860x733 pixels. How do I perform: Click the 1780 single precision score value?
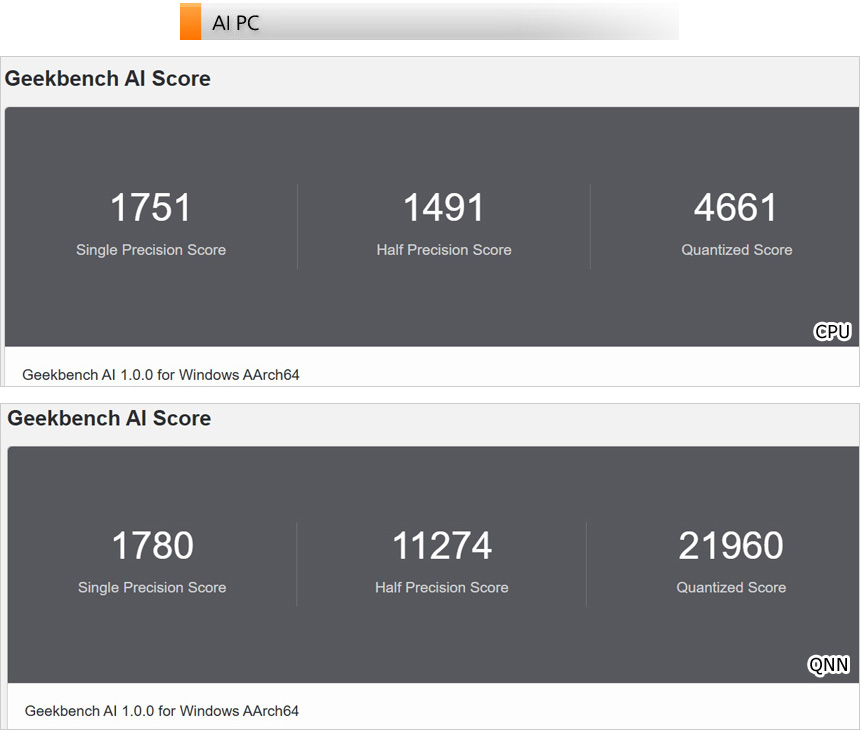click(x=152, y=546)
